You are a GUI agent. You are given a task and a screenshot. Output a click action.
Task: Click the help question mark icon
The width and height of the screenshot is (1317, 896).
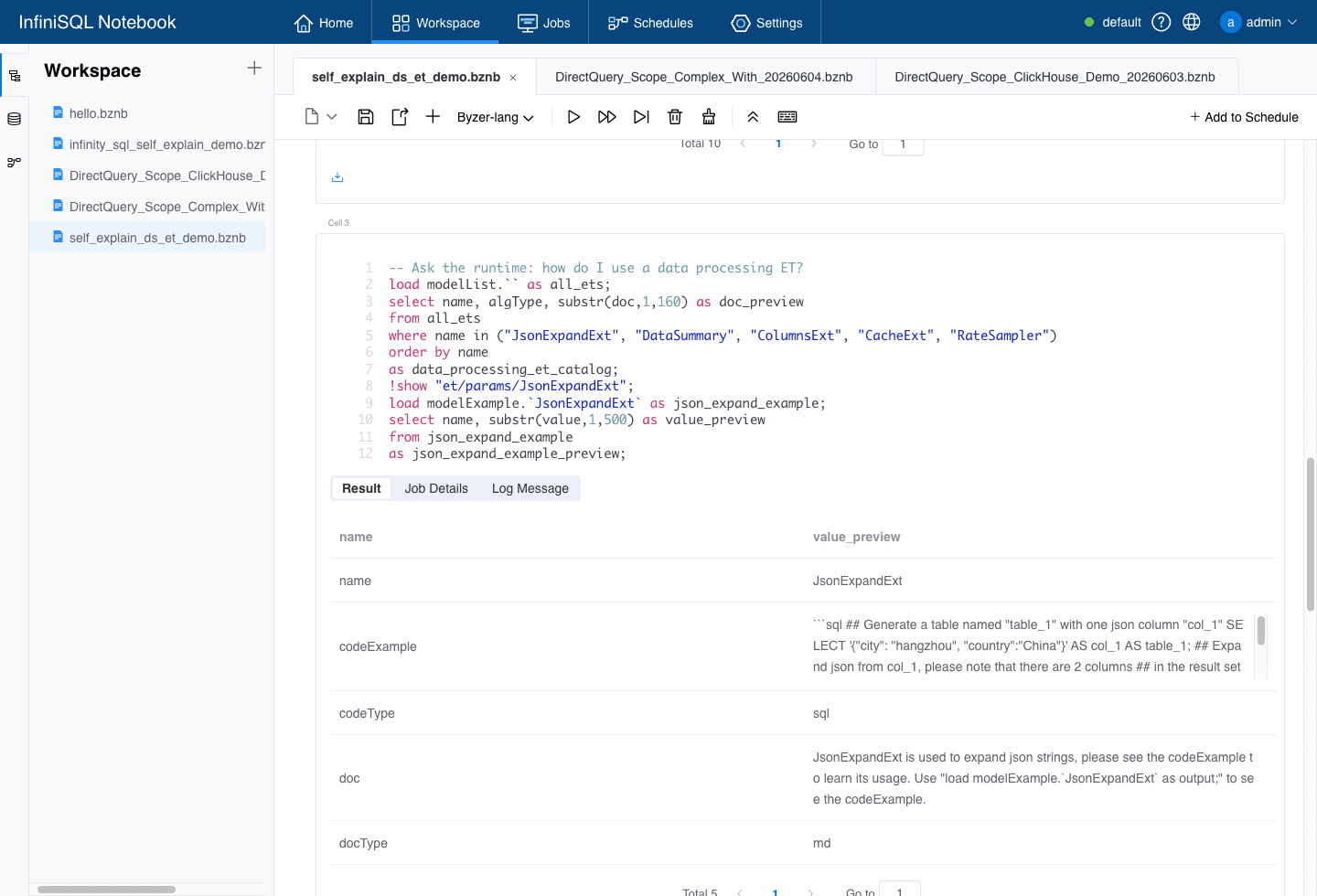click(x=1162, y=22)
